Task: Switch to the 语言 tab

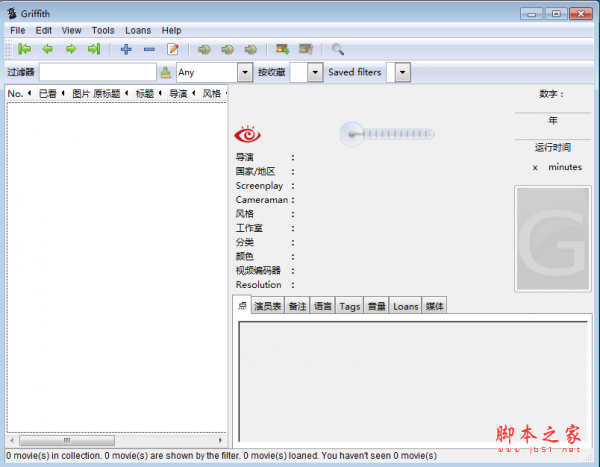Action: 323,306
